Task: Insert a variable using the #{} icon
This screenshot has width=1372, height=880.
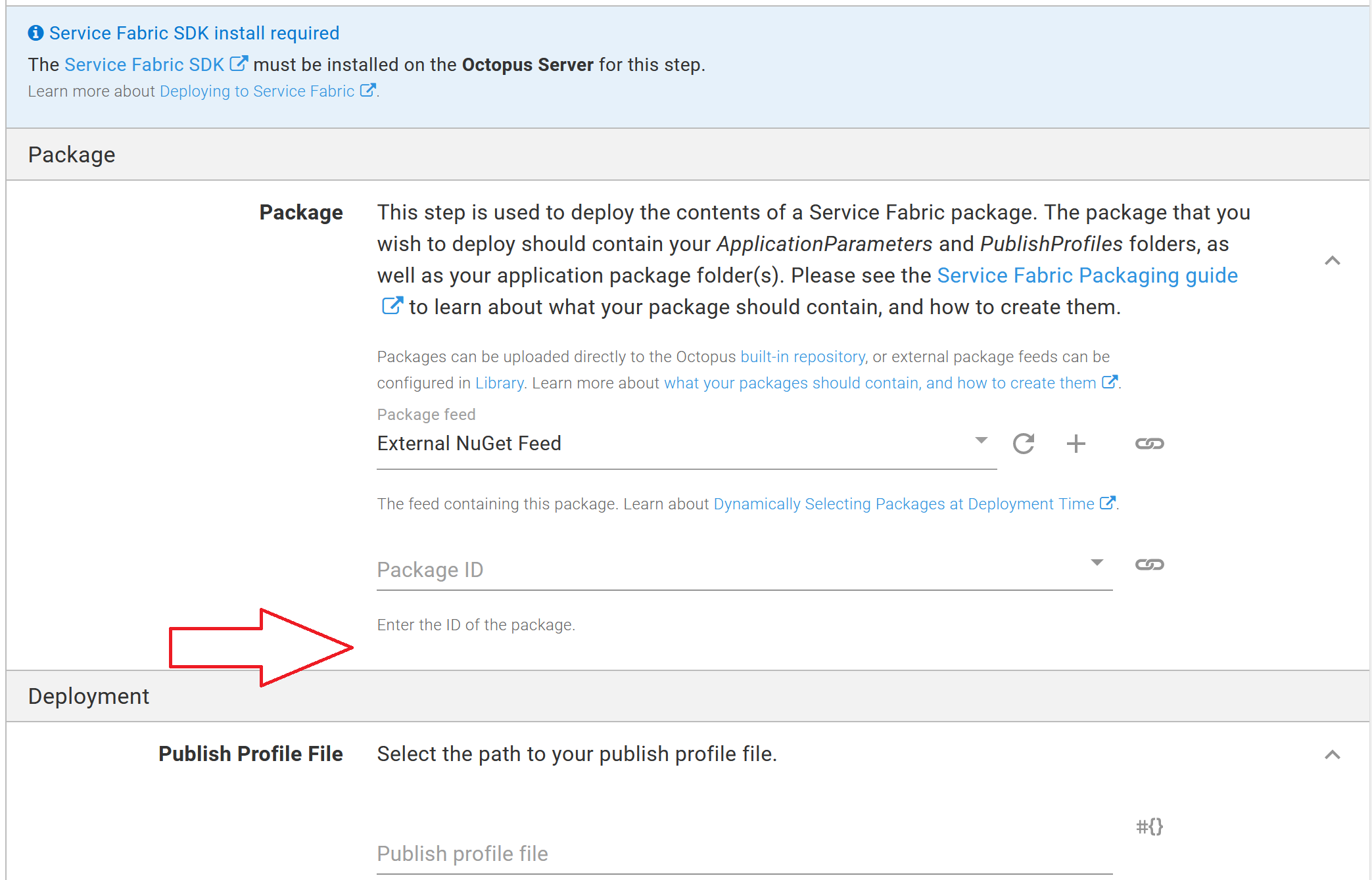Action: coord(1150,827)
